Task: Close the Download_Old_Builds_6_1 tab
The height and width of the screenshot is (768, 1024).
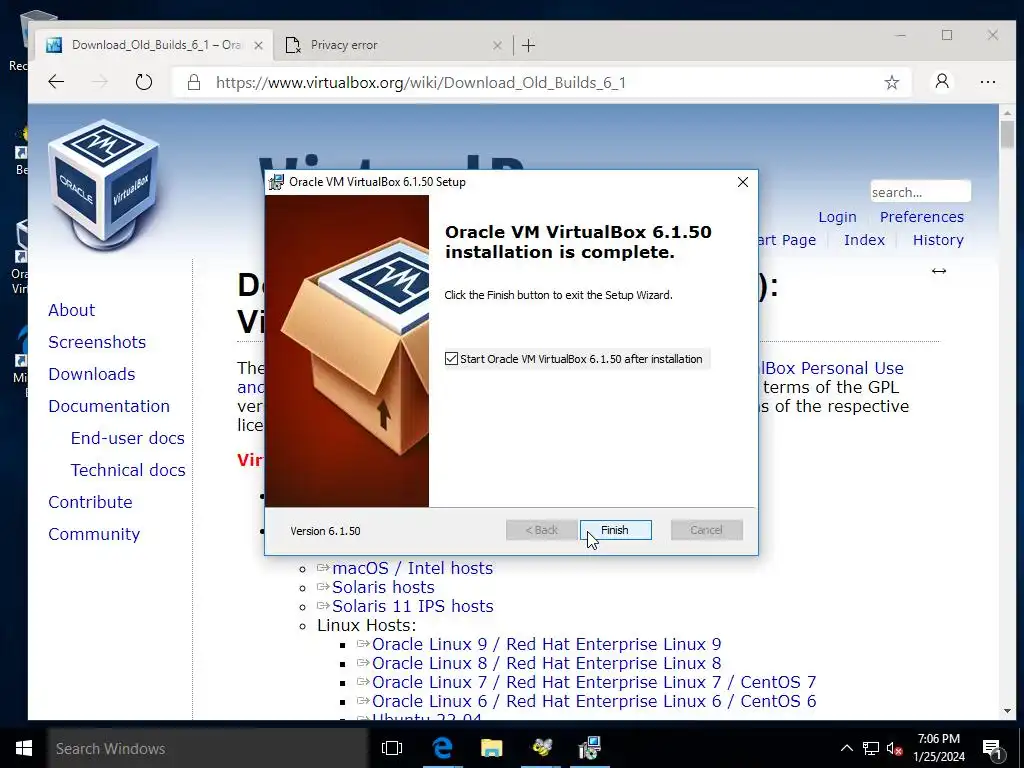Action: click(x=259, y=46)
